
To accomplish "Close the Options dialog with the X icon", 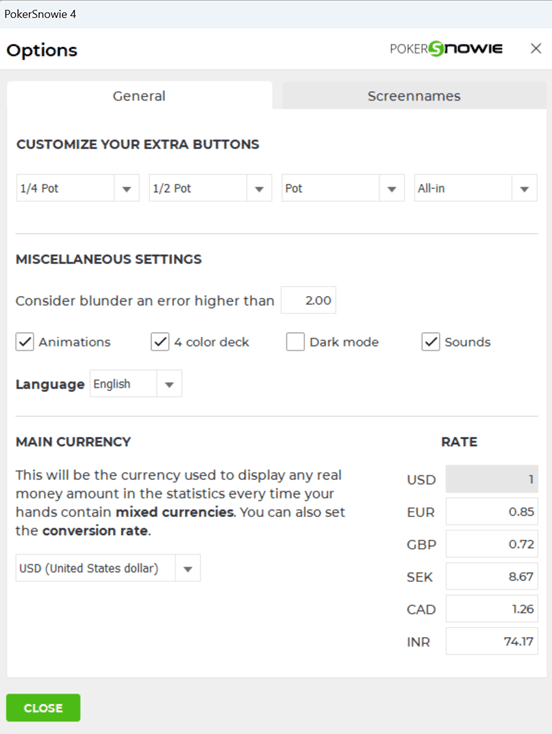I will coord(536,49).
